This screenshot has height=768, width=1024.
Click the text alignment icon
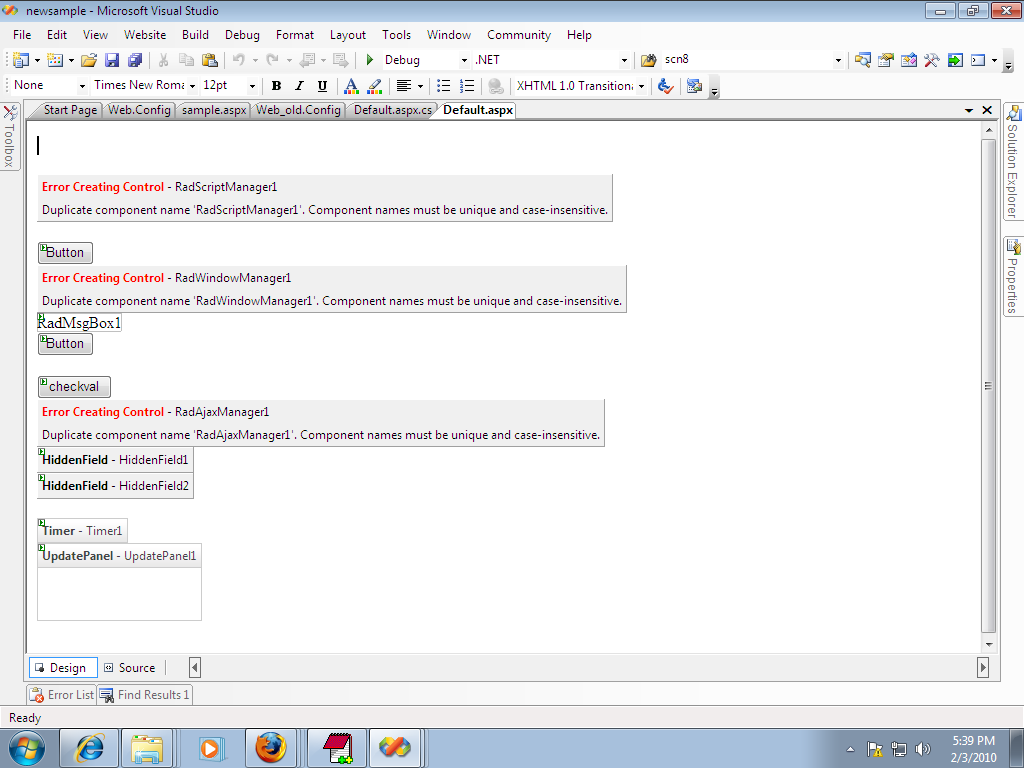tap(404, 86)
